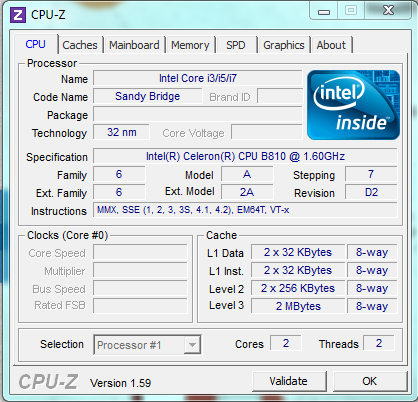
Task: Click the CPU-Z purple app icon
Action: coord(18,15)
